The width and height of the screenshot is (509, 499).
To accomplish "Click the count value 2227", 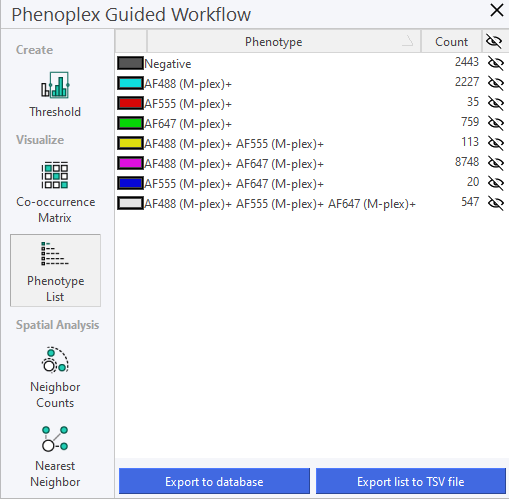I will (467, 82).
